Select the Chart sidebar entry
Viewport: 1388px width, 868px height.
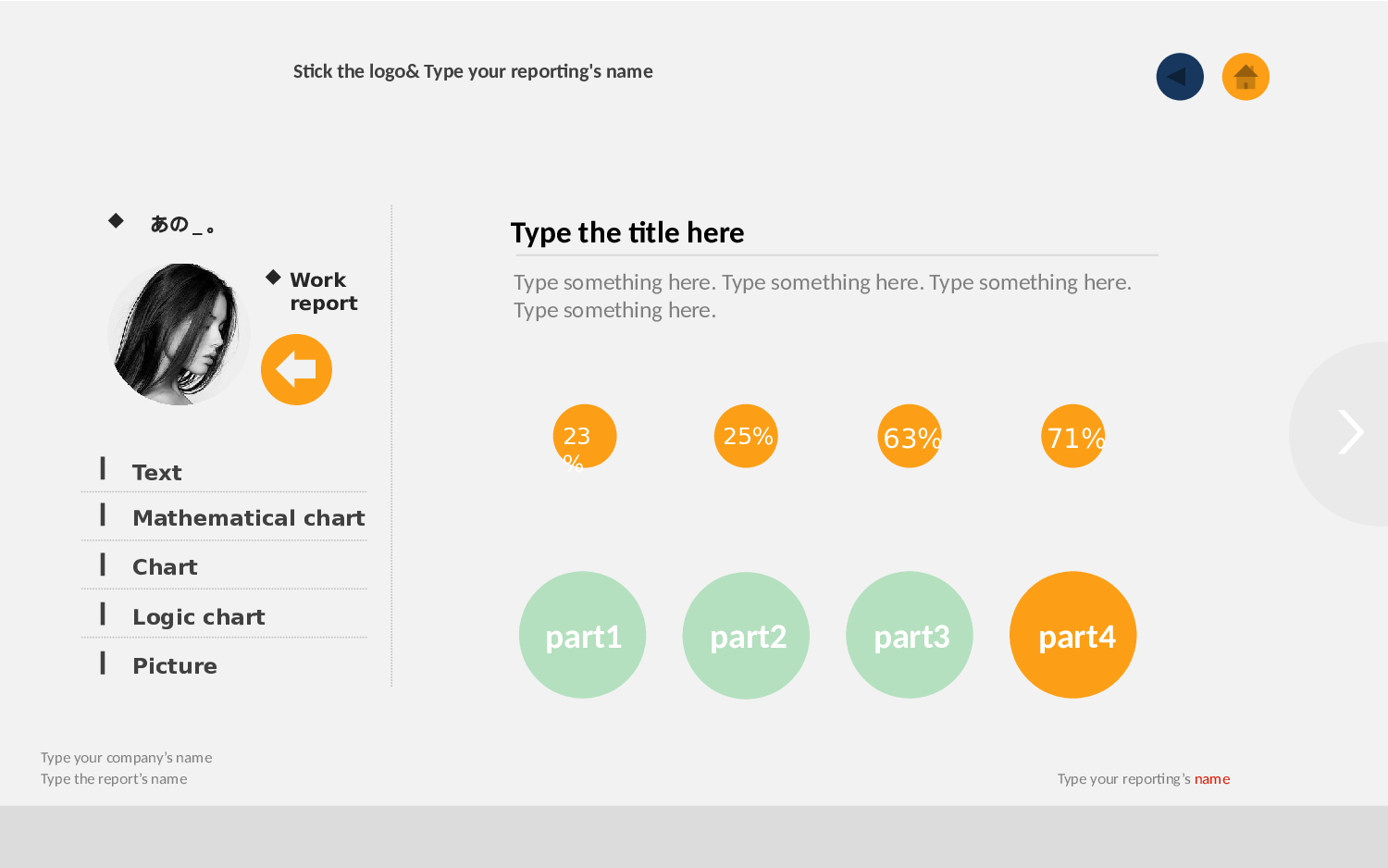(165, 566)
